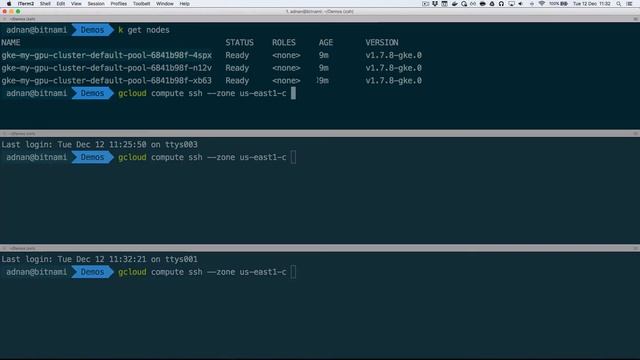The width and height of the screenshot is (640, 360).
Task: Click 'Last login' line mentioning ttys001
Action: coord(99,259)
